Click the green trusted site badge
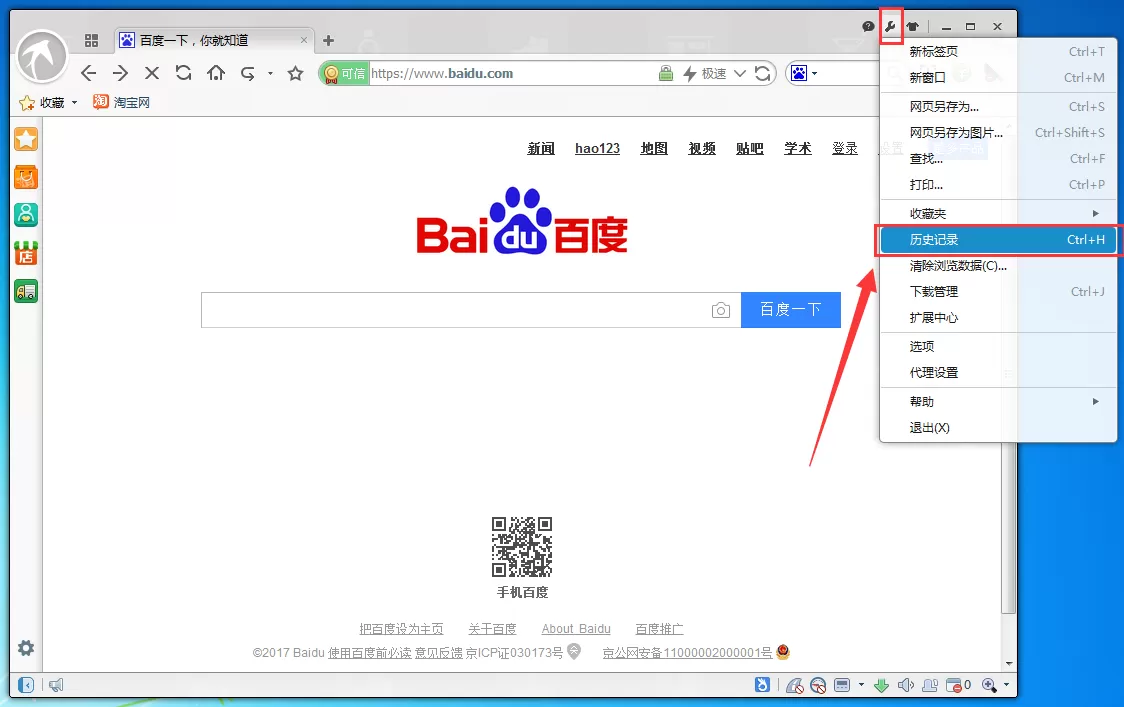The width and height of the screenshot is (1124, 707). point(345,73)
